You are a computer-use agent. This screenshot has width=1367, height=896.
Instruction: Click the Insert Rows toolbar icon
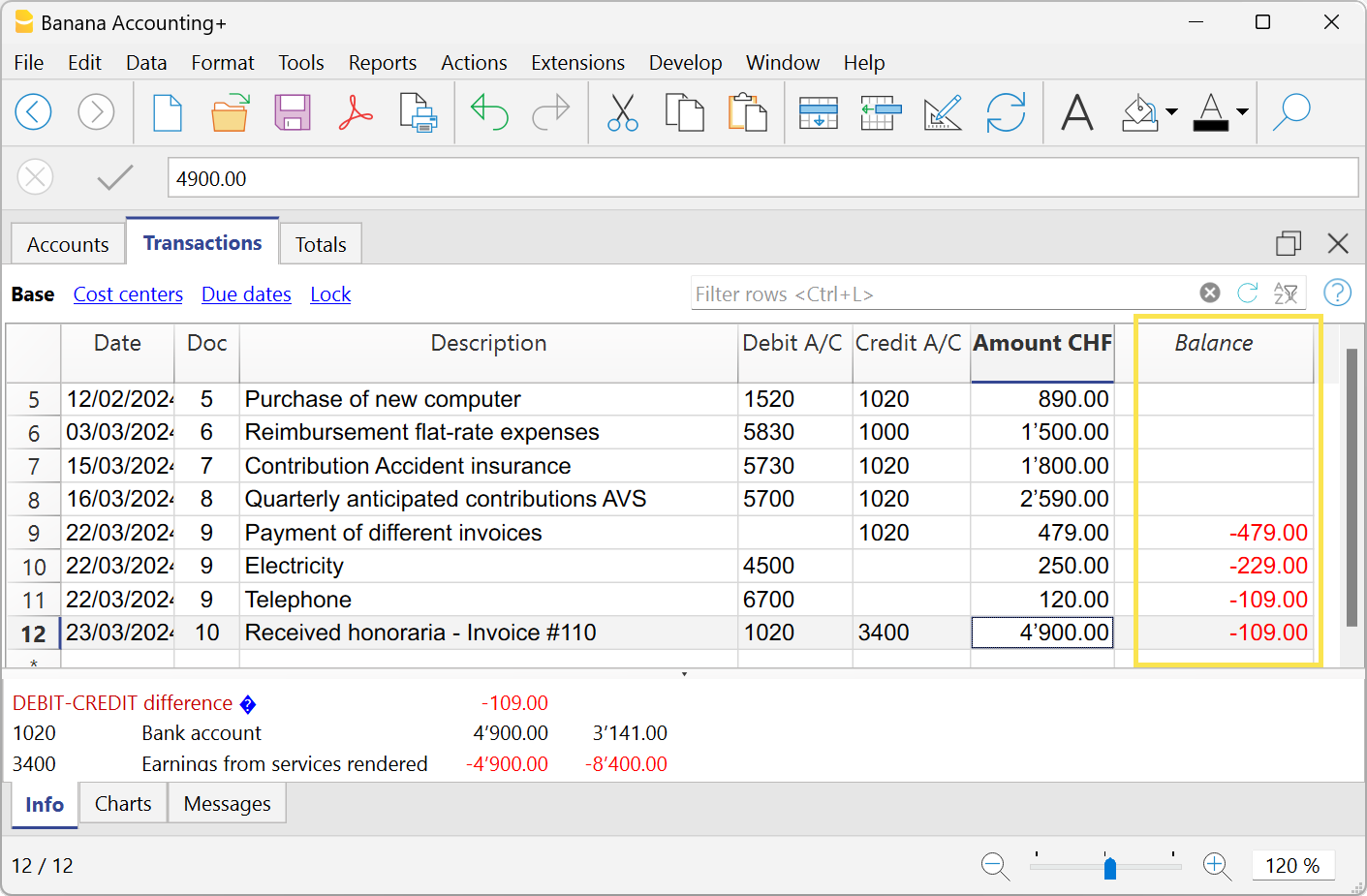pos(880,112)
